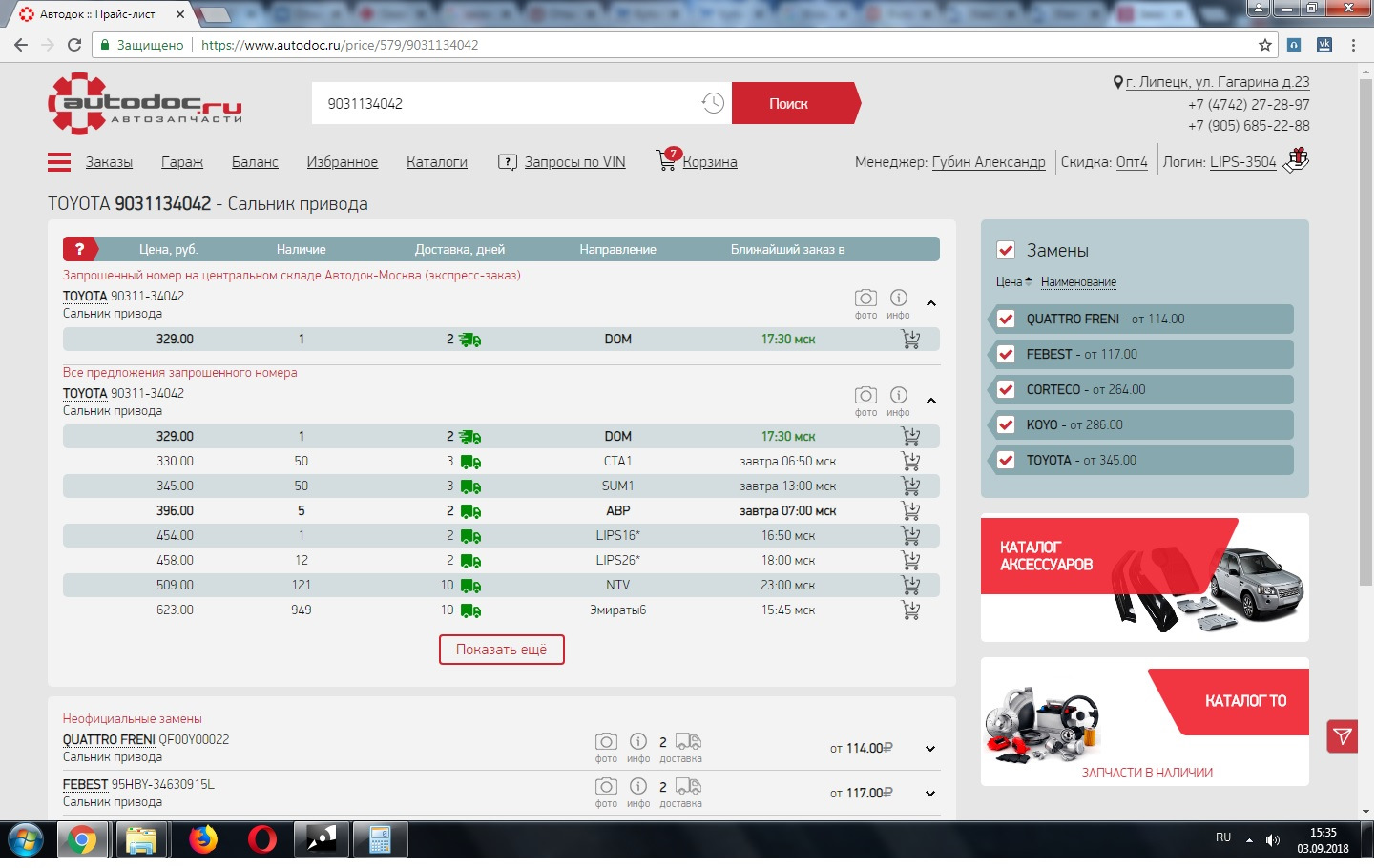Screen dimensions: 1376x868
Task: Open photo icon for FEBEST part
Action: pos(606,787)
